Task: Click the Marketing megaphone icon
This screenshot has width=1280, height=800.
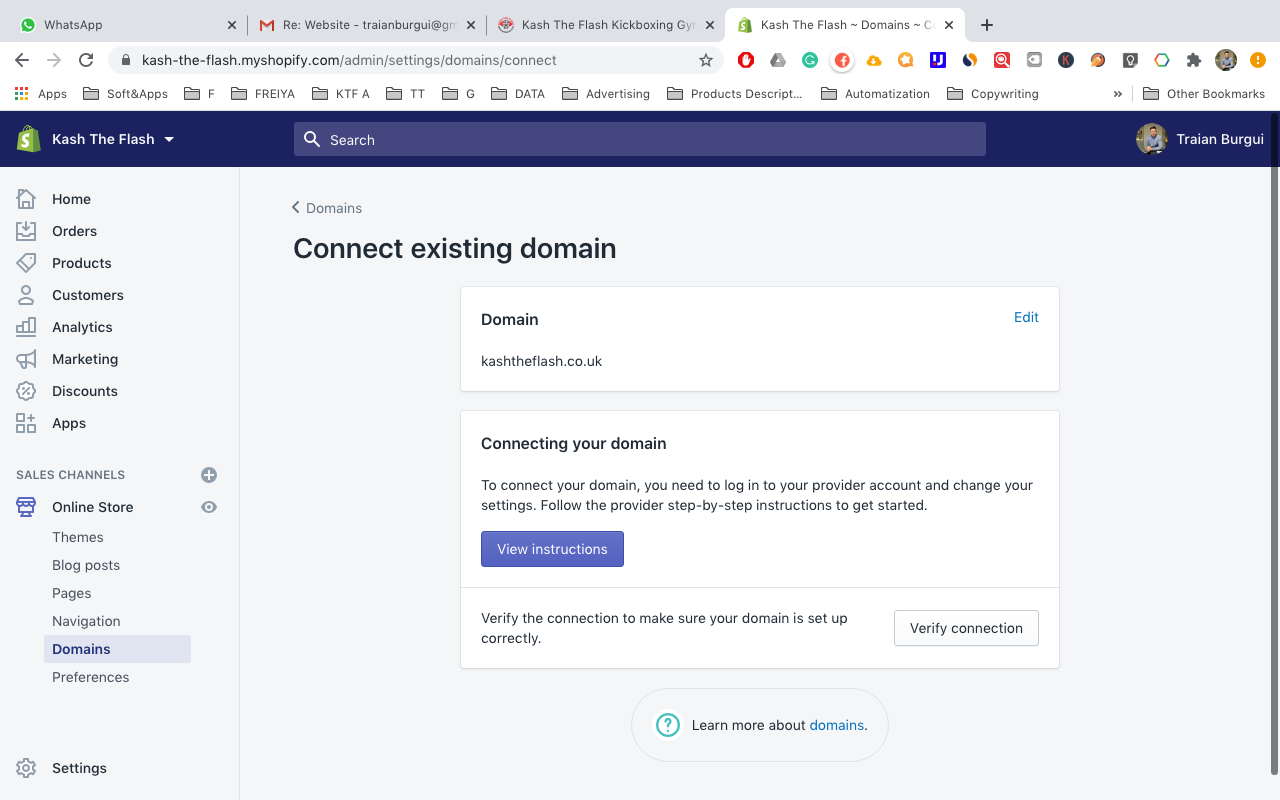Action: (x=26, y=359)
